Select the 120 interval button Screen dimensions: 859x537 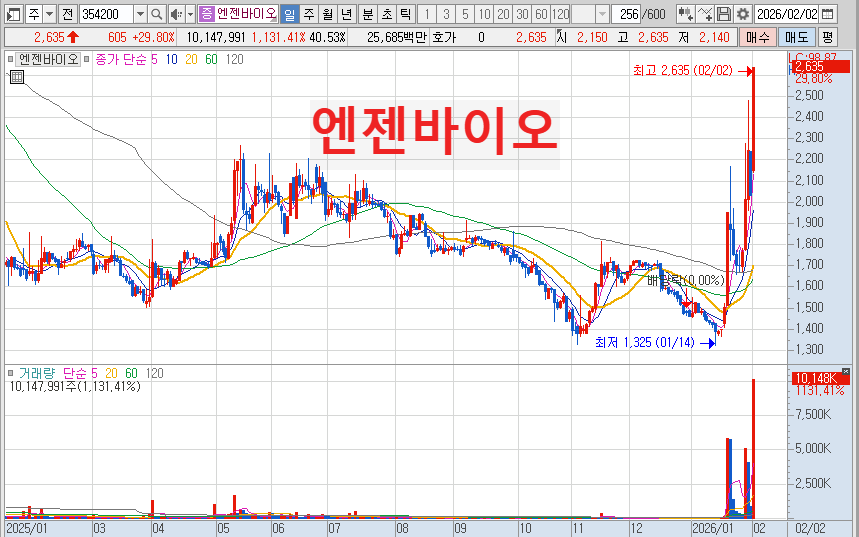tap(560, 14)
